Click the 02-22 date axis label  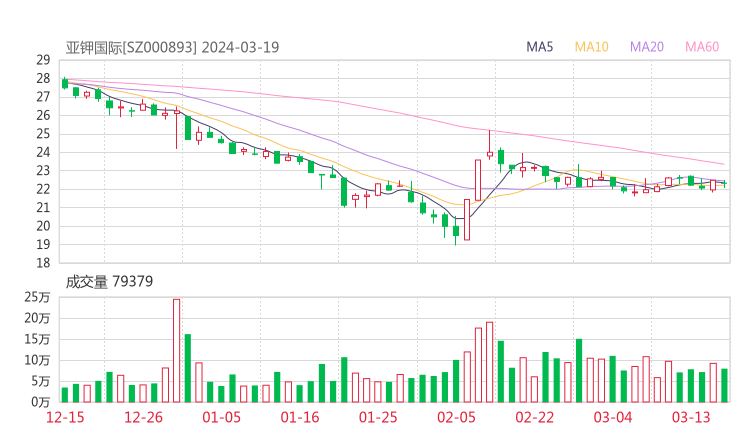(x=534, y=417)
